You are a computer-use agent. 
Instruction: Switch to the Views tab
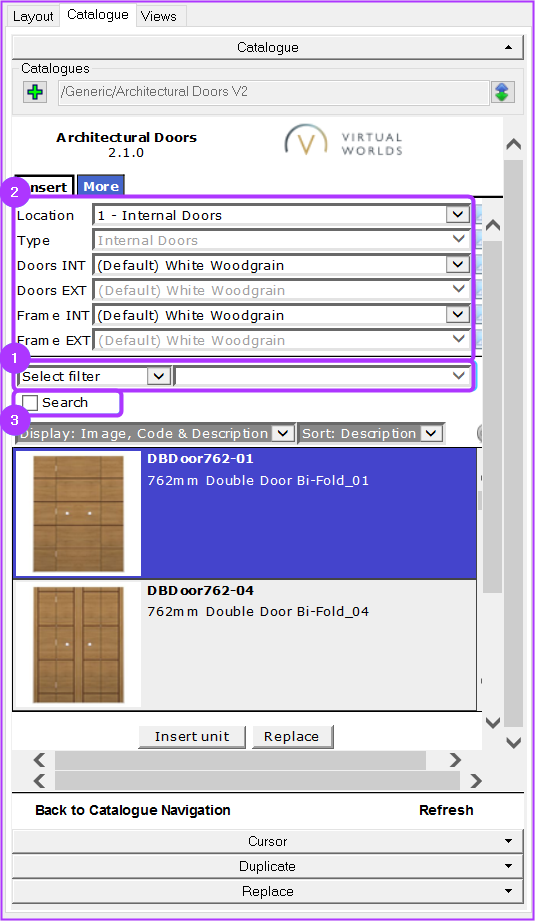point(159,16)
